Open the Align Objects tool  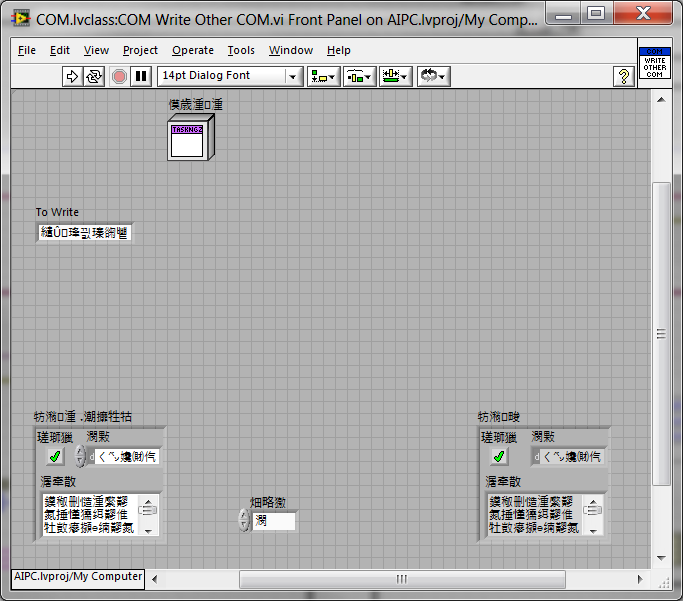click(324, 77)
